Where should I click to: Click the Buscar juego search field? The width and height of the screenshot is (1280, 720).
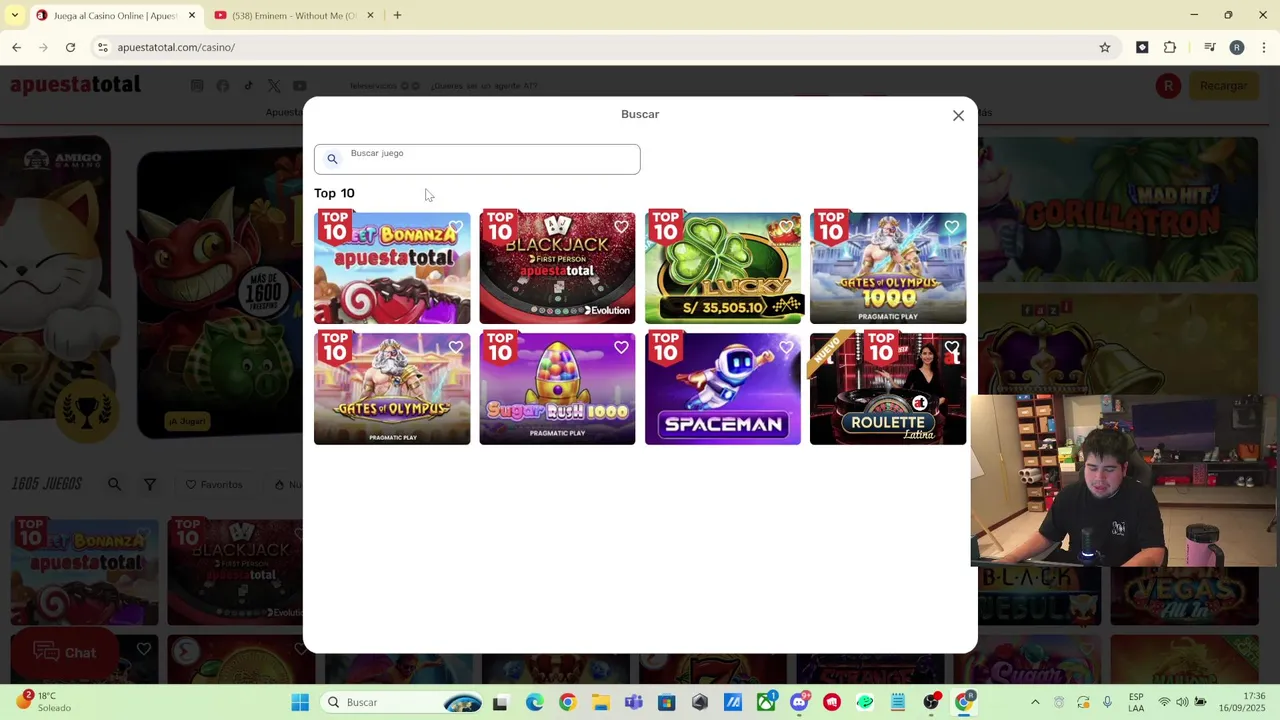pos(477,159)
